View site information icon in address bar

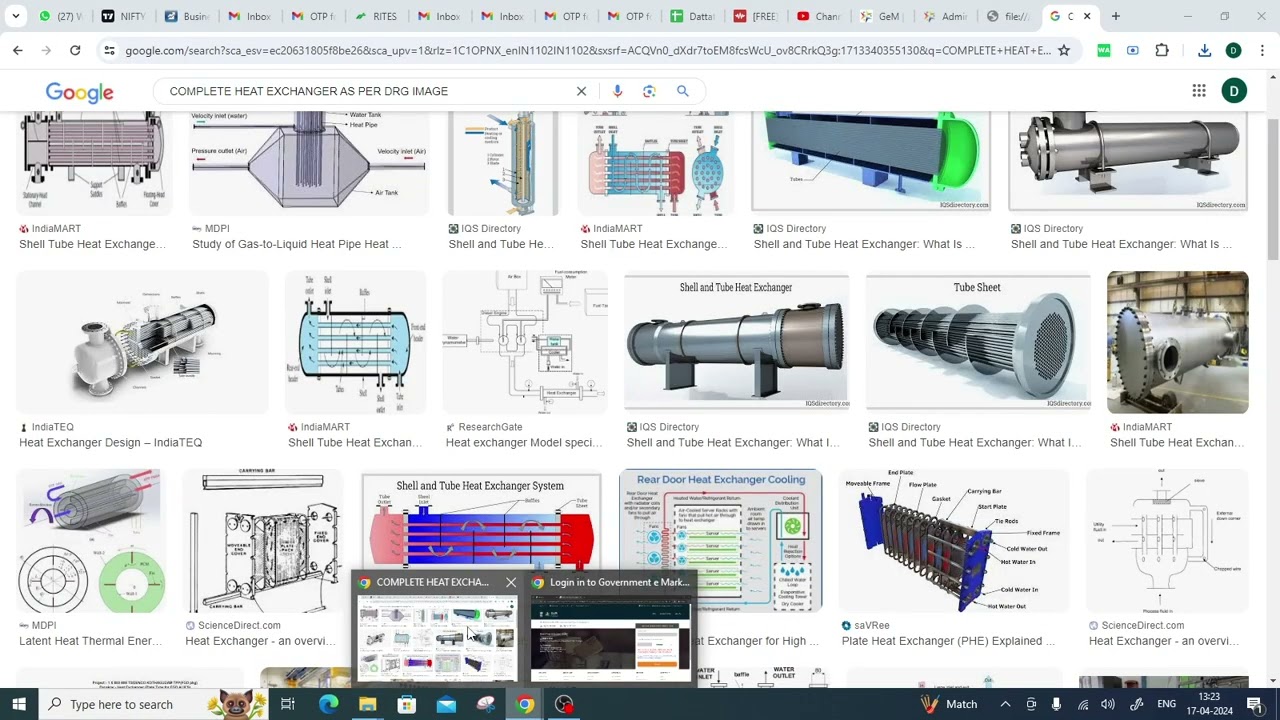pyautogui.click(x=109, y=50)
